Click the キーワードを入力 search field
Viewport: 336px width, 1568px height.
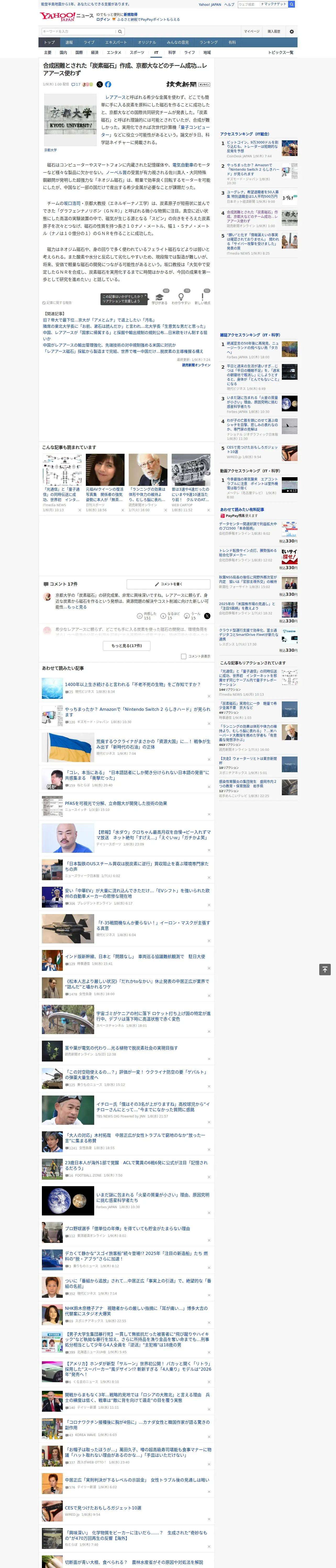pyautogui.click(x=79, y=32)
